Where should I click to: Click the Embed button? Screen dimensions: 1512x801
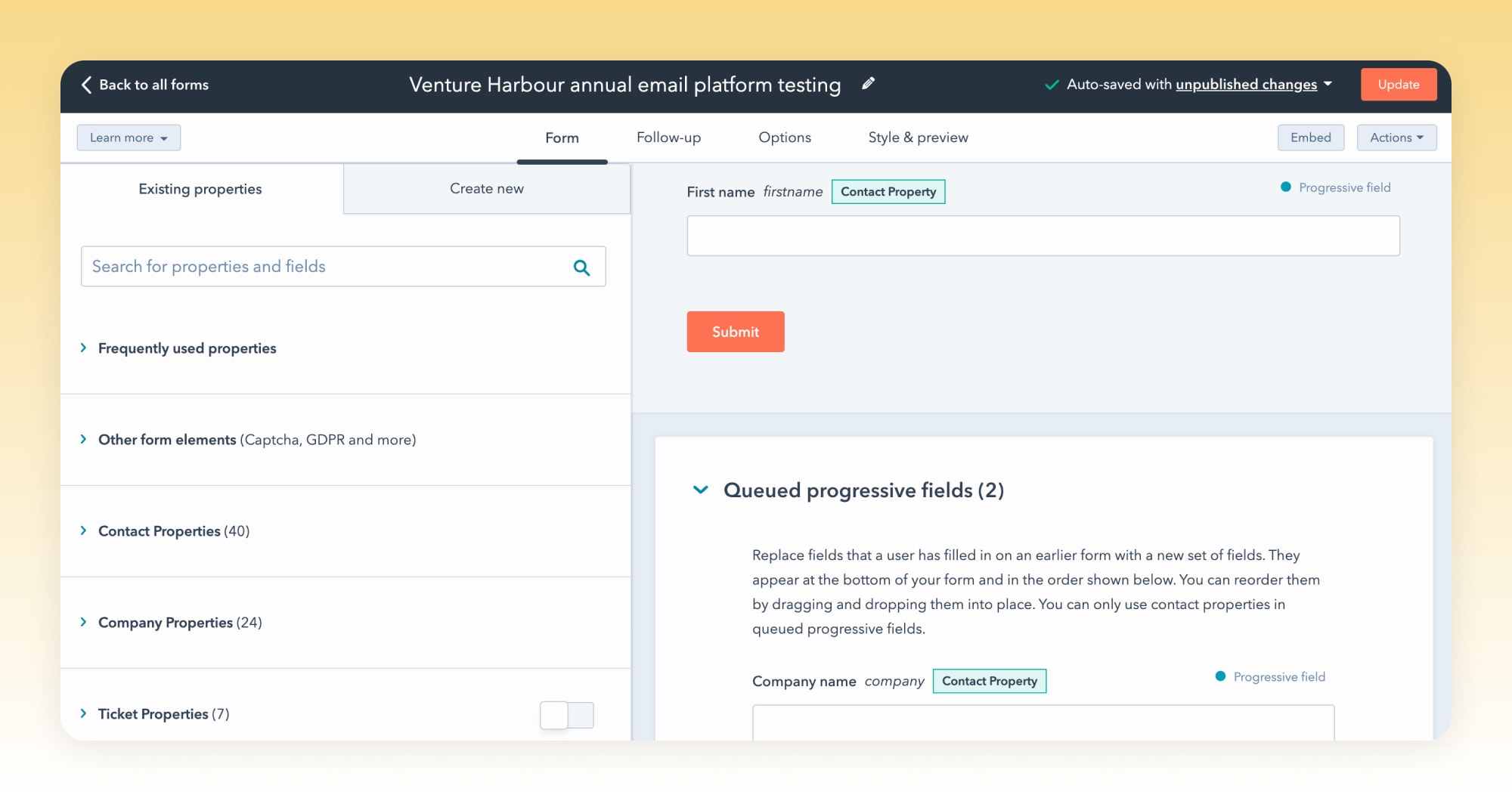1310,138
